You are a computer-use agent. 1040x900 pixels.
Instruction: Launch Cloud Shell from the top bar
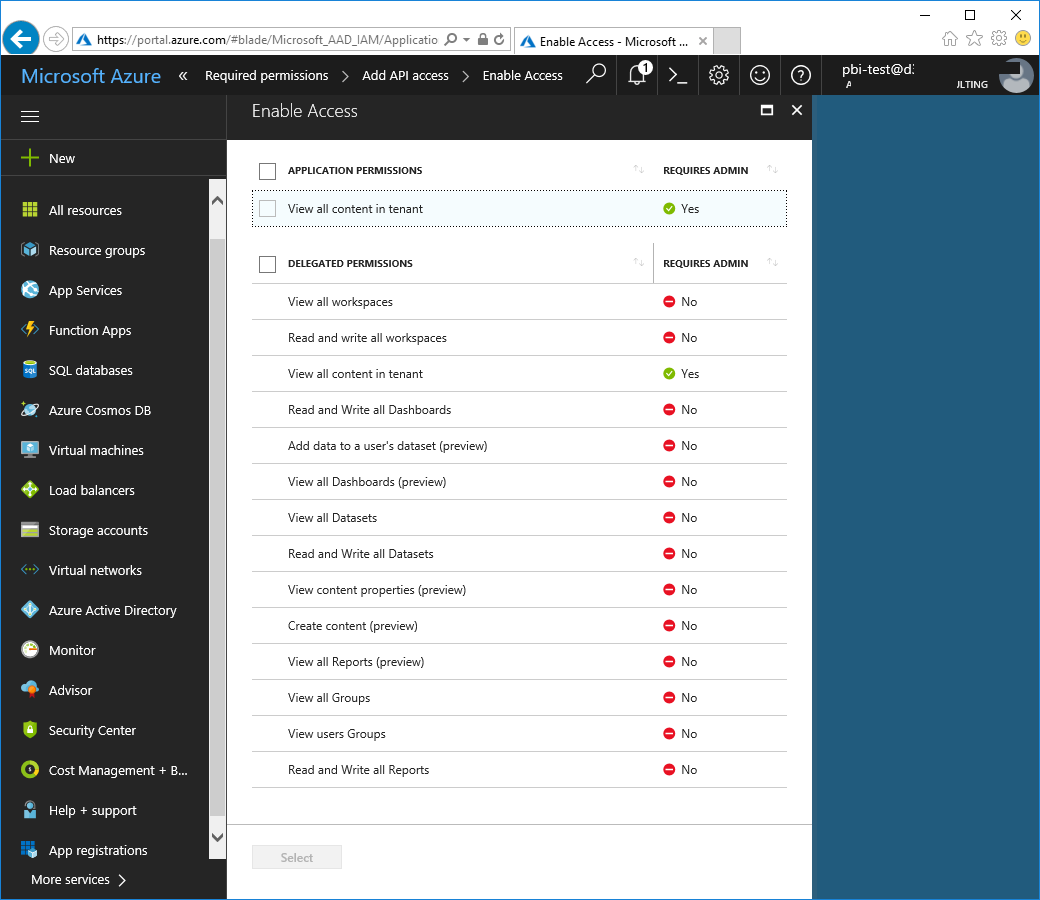(678, 75)
